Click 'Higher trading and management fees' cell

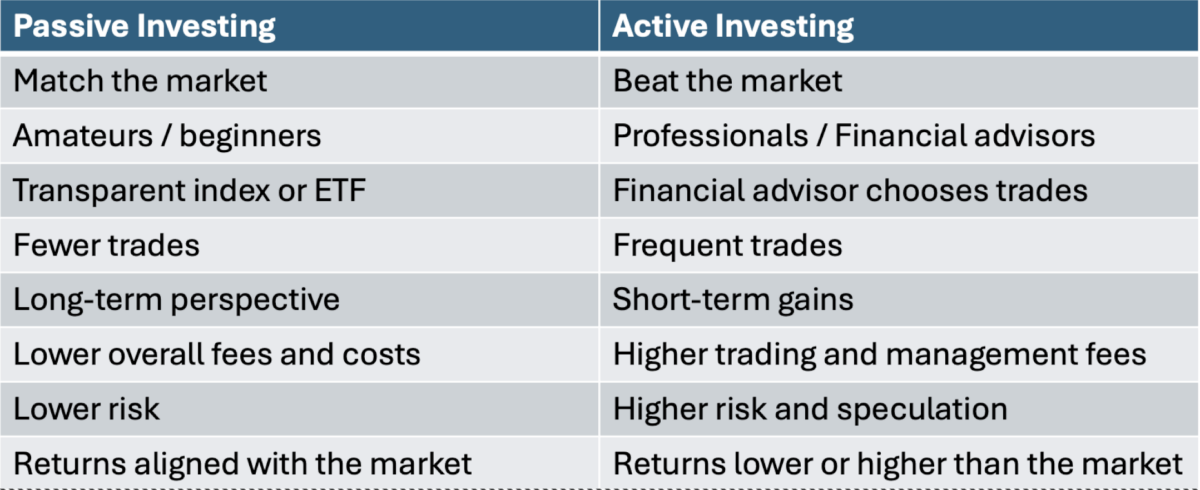(x=900, y=354)
